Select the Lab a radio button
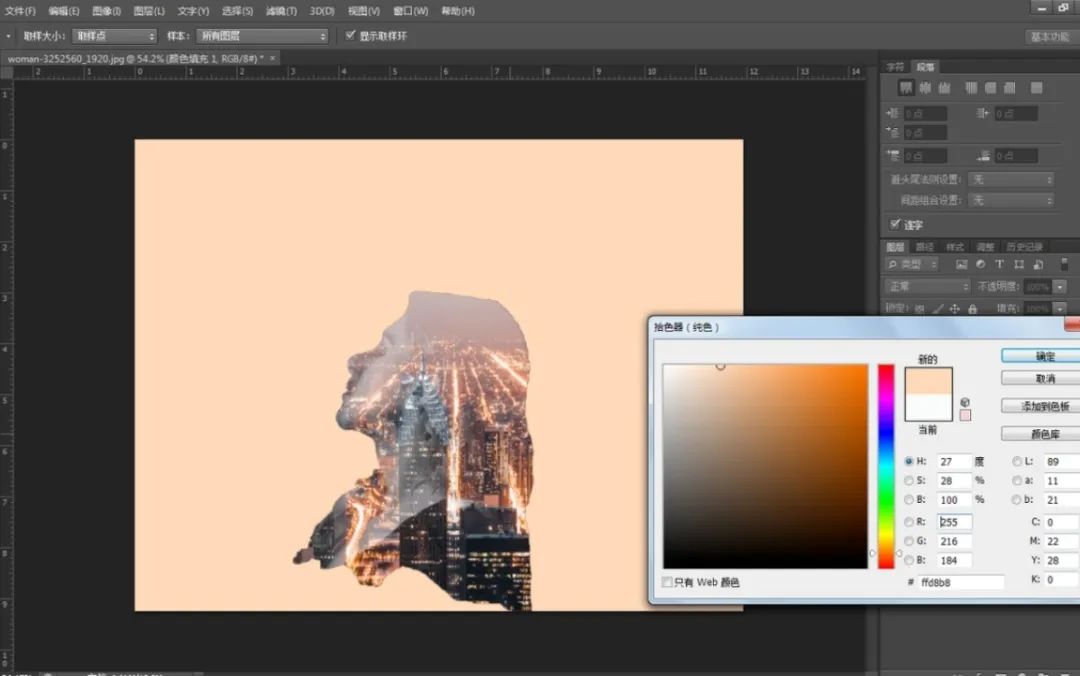1080x676 pixels. coord(1017,480)
